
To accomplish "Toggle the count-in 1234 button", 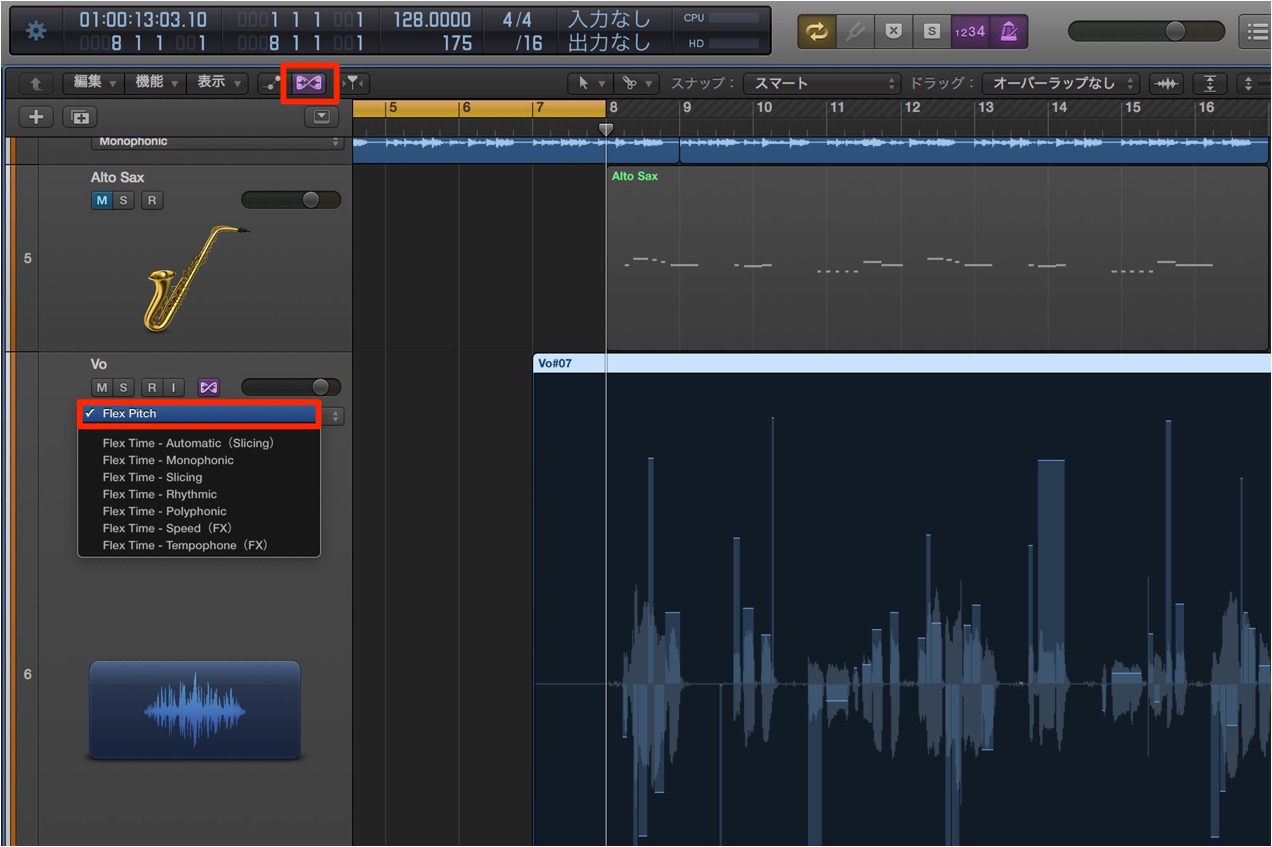I will tap(969, 31).
